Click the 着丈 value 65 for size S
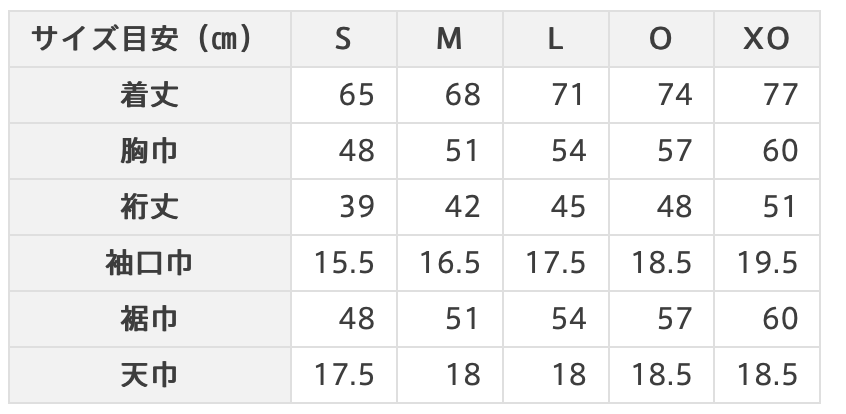Screen dimensions: 846x414 (x=356, y=95)
